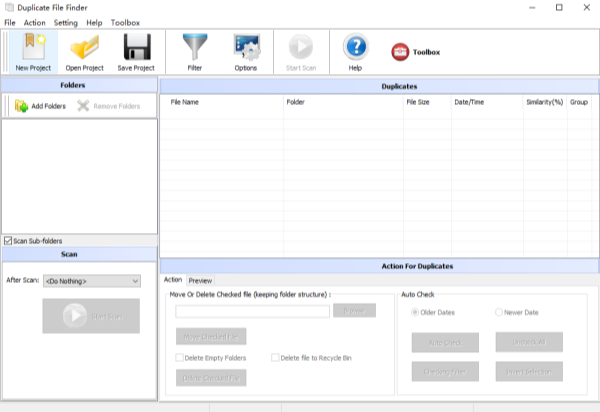The height and width of the screenshot is (412, 600).
Task: Click Delete Checked File button
Action: point(211,378)
